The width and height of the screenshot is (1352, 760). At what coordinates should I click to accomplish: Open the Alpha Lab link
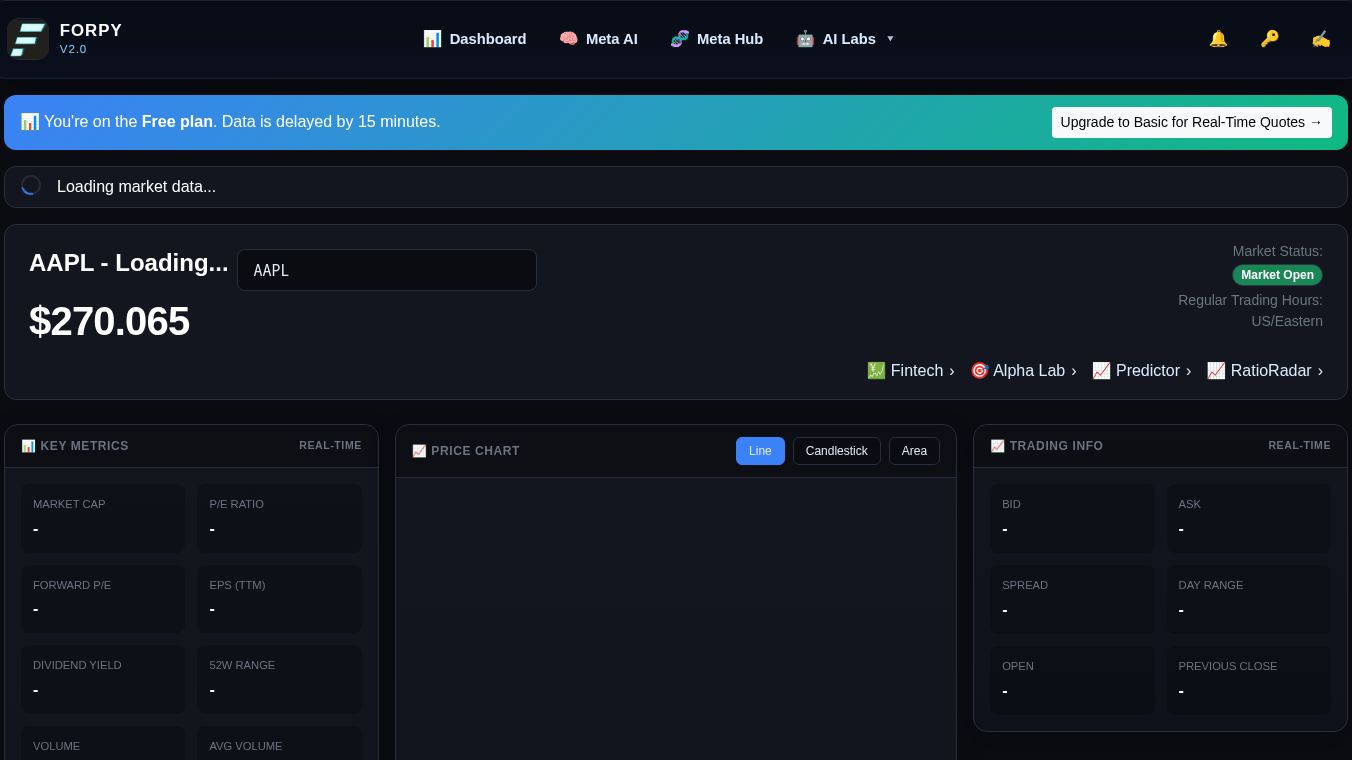pos(1023,371)
